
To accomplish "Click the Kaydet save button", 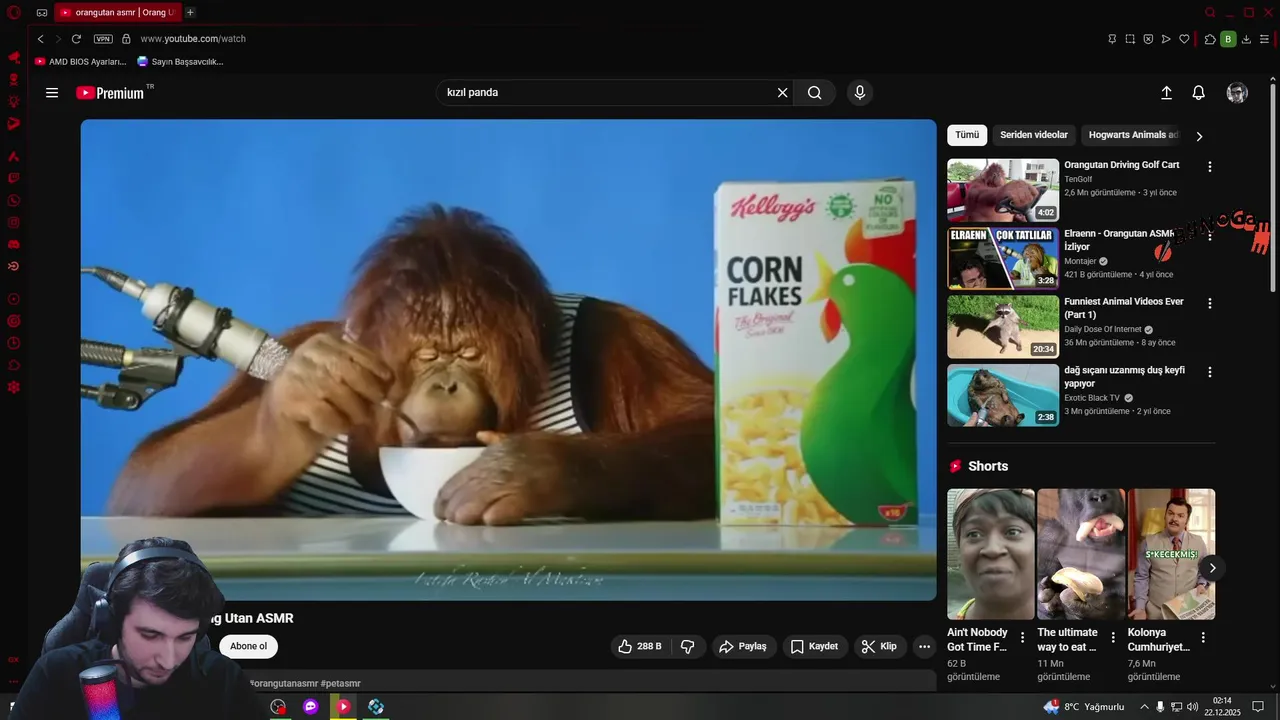I will (814, 646).
